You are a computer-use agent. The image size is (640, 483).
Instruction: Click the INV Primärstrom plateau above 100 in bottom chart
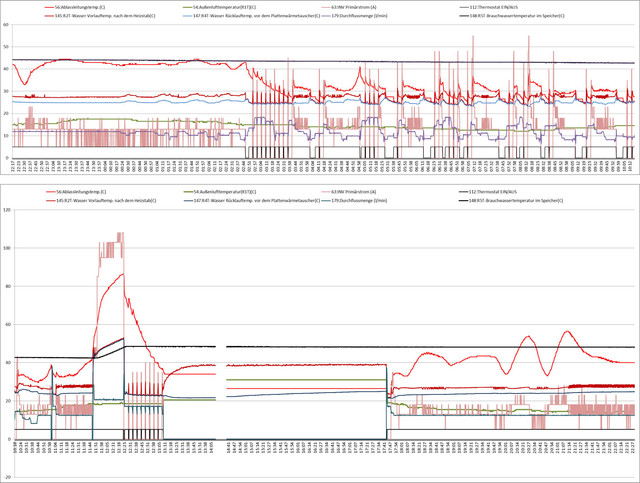pyautogui.click(x=111, y=245)
